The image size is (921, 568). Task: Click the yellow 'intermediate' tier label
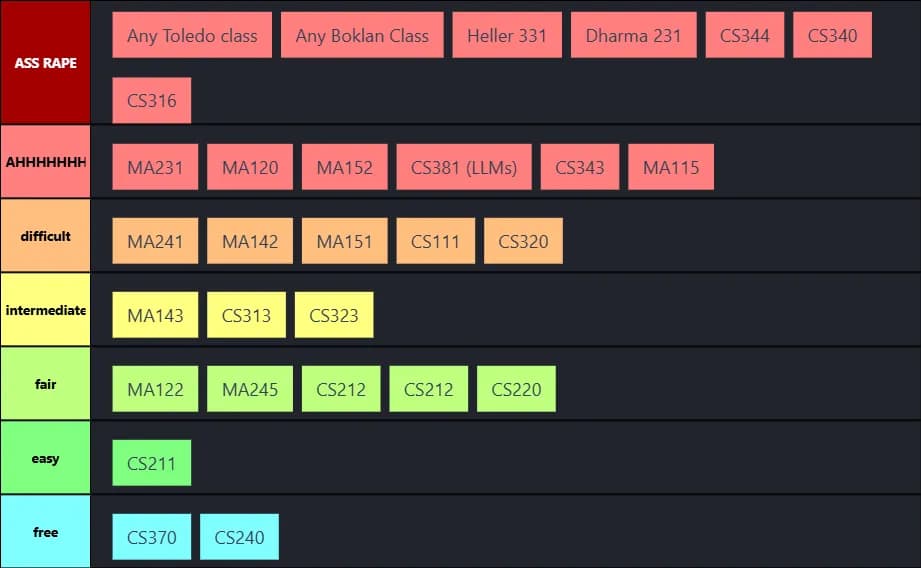[45, 310]
